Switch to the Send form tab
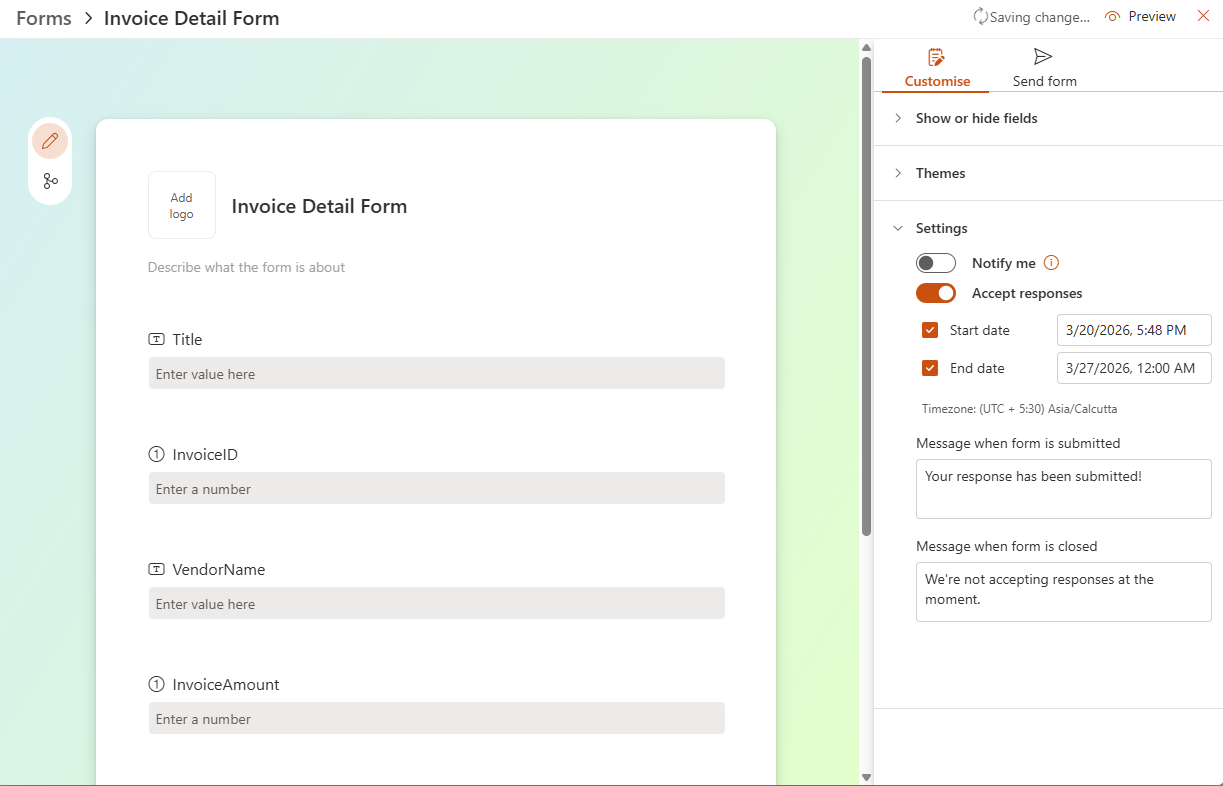The width and height of the screenshot is (1223, 786). tap(1044, 81)
